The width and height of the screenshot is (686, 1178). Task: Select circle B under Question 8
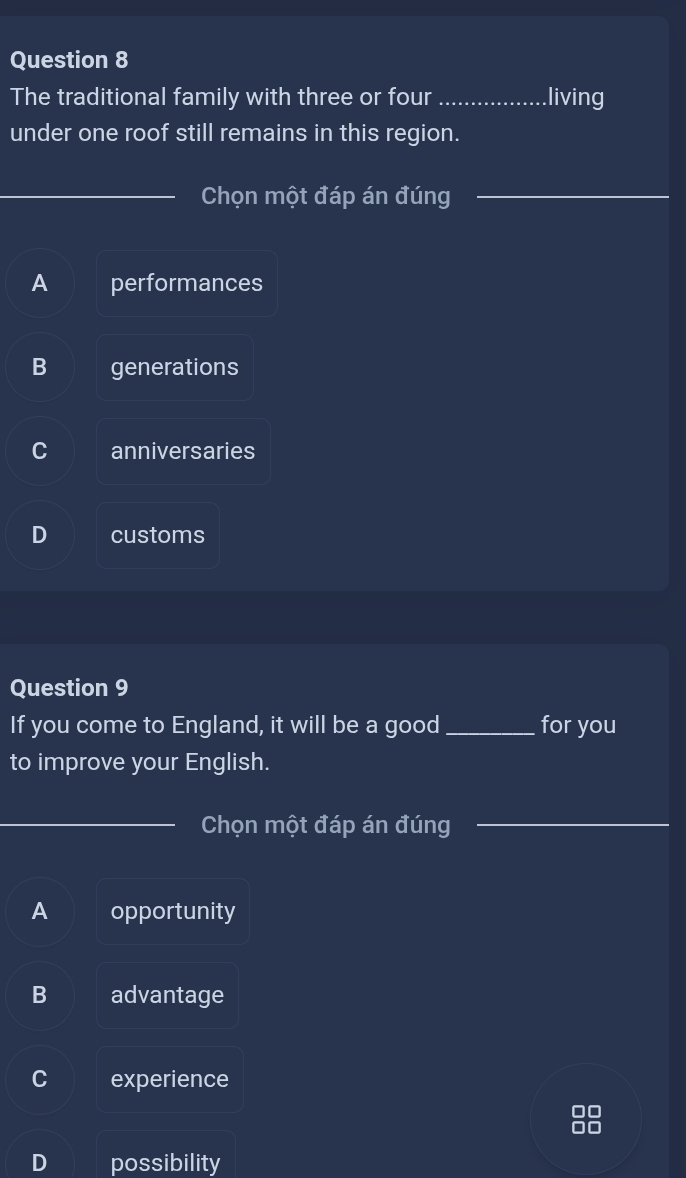39,367
